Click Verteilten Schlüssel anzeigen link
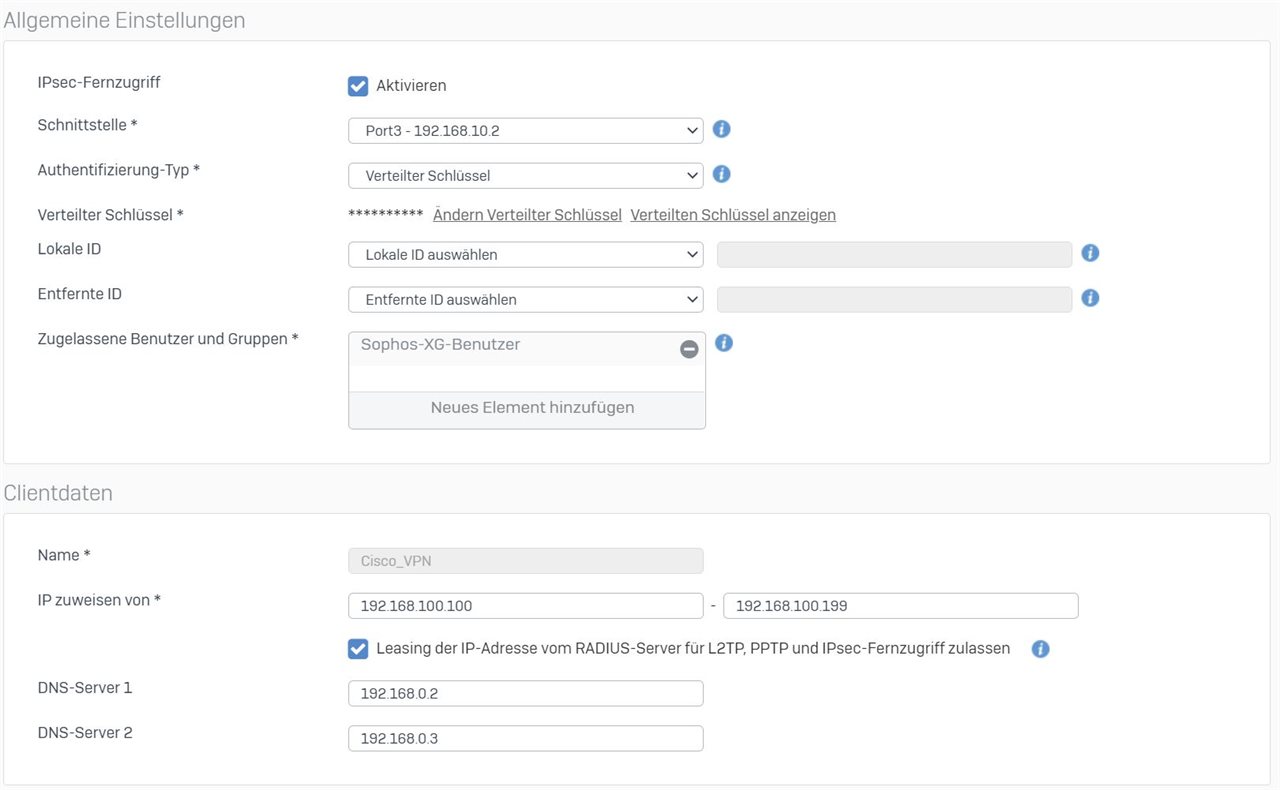The height and width of the screenshot is (790, 1280). click(x=733, y=215)
